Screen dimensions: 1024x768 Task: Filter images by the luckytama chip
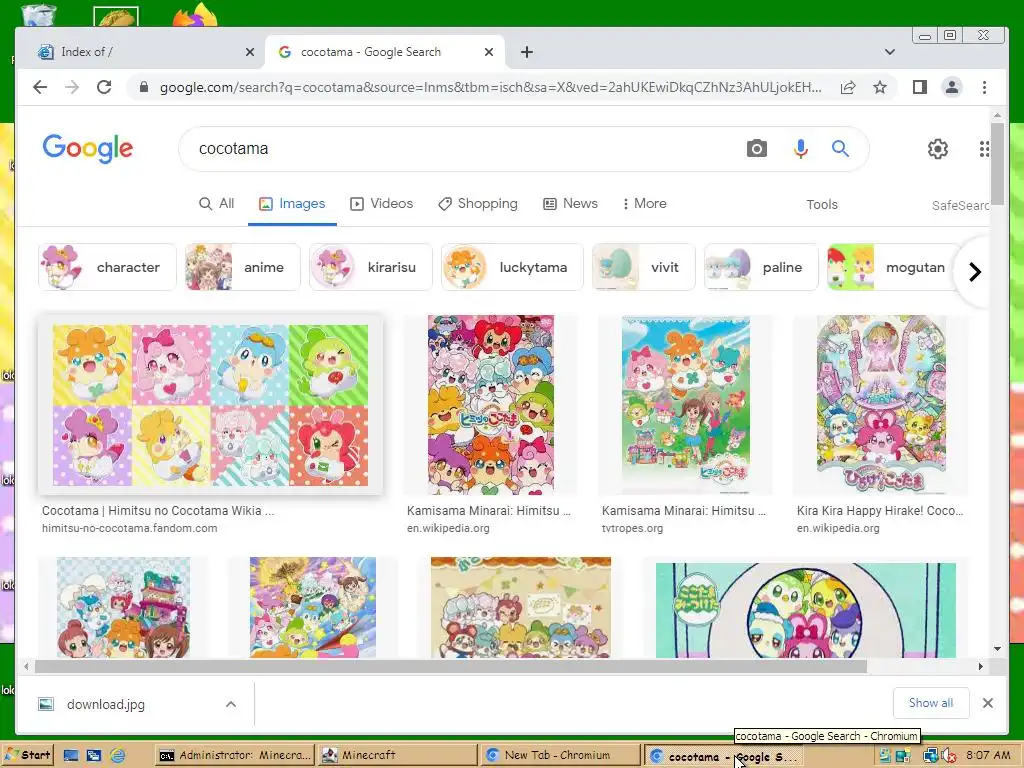[x=512, y=267]
